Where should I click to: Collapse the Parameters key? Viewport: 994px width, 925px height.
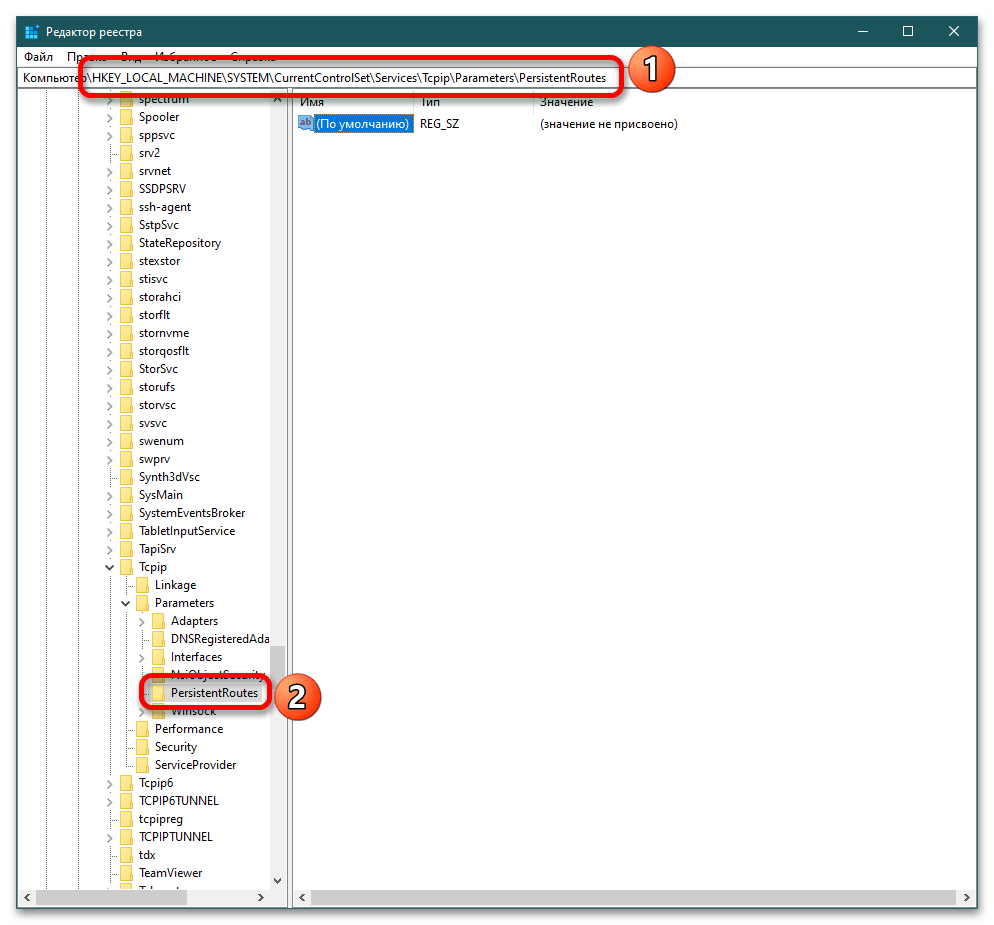pyautogui.click(x=126, y=604)
